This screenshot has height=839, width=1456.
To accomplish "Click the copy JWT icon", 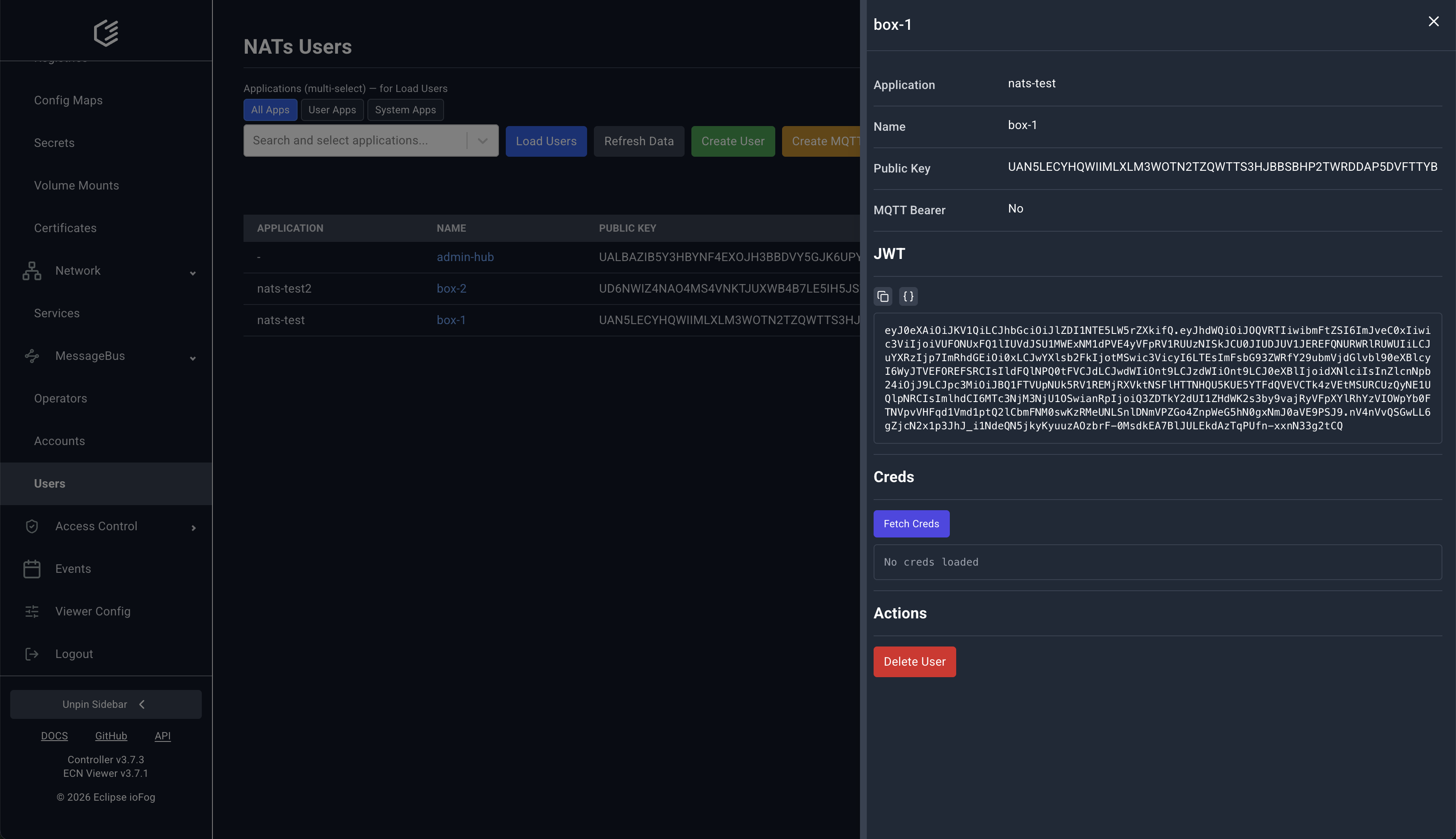I will pyautogui.click(x=883, y=296).
